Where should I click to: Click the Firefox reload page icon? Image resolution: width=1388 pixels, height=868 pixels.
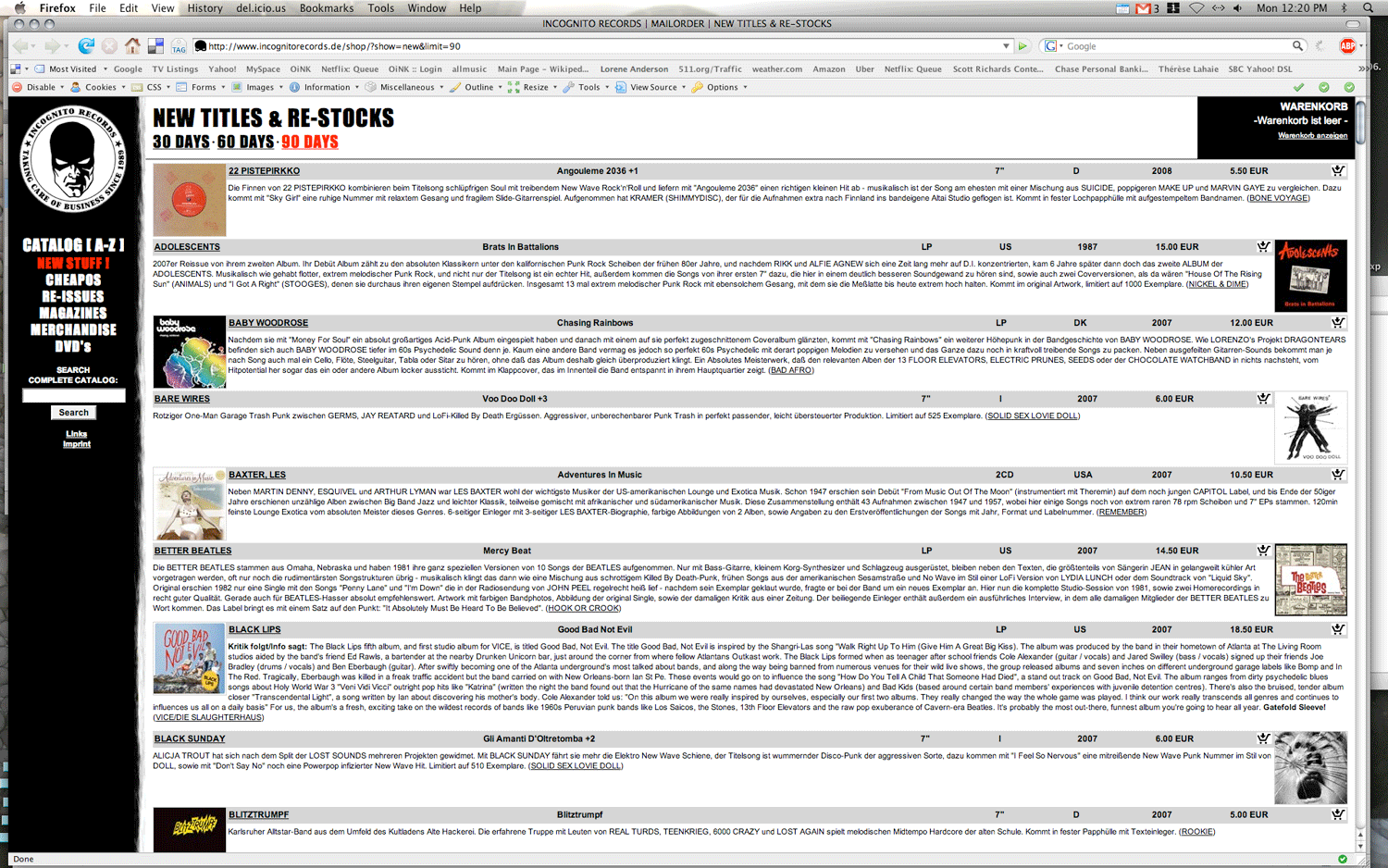(86, 45)
